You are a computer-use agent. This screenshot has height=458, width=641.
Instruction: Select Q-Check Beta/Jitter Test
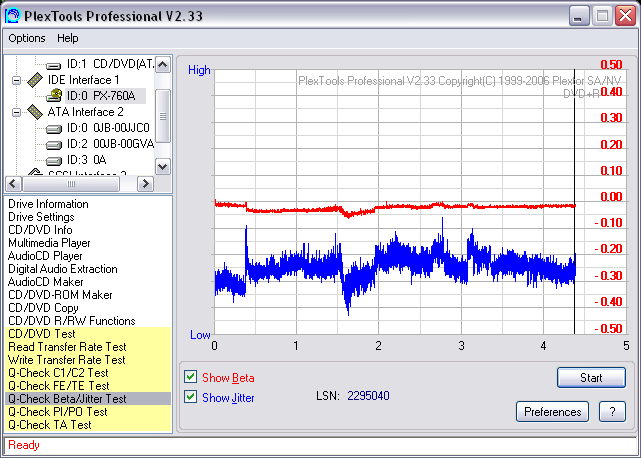point(88,399)
